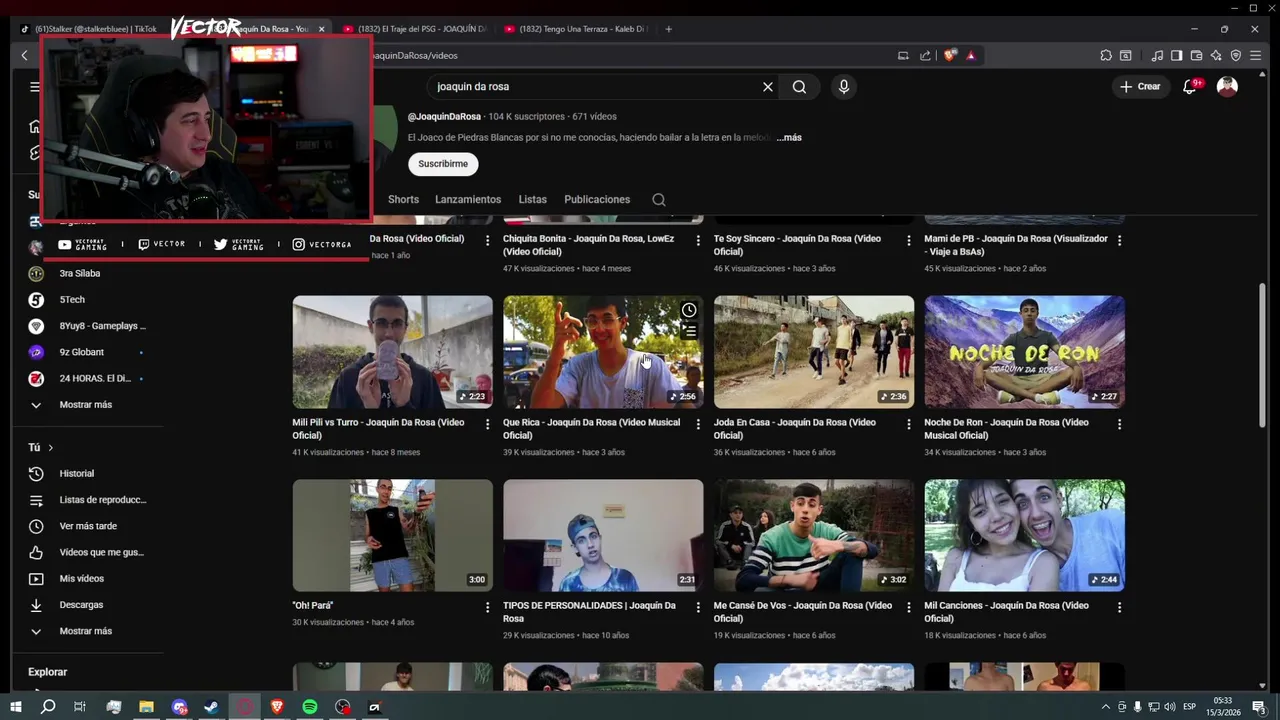Click the share page icon in address bar
The image size is (1280, 720).
click(x=925, y=56)
